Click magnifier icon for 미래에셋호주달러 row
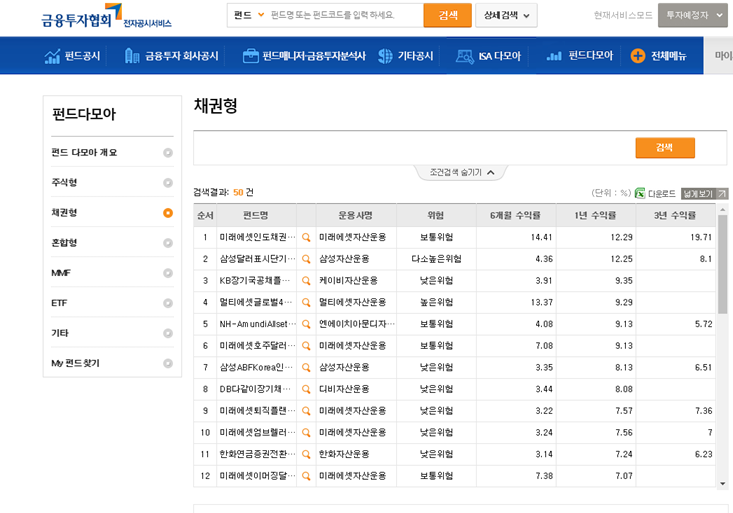 coord(306,346)
